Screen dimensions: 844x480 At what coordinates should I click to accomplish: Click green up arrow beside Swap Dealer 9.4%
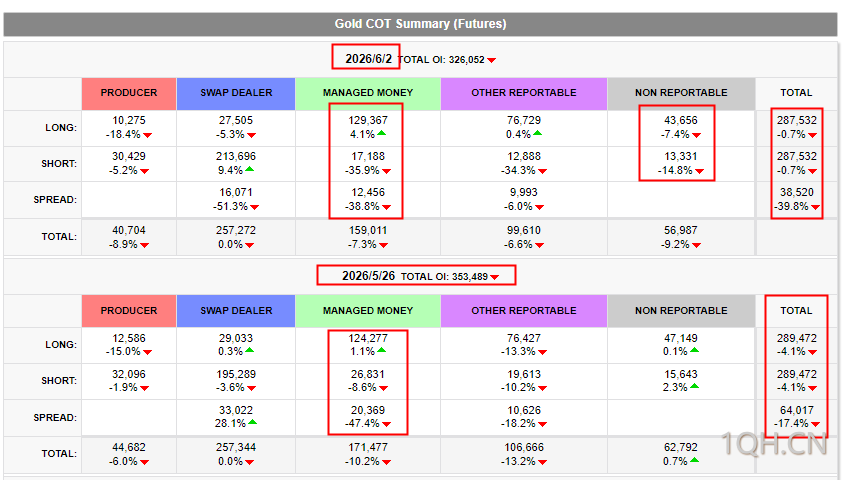pos(250,170)
